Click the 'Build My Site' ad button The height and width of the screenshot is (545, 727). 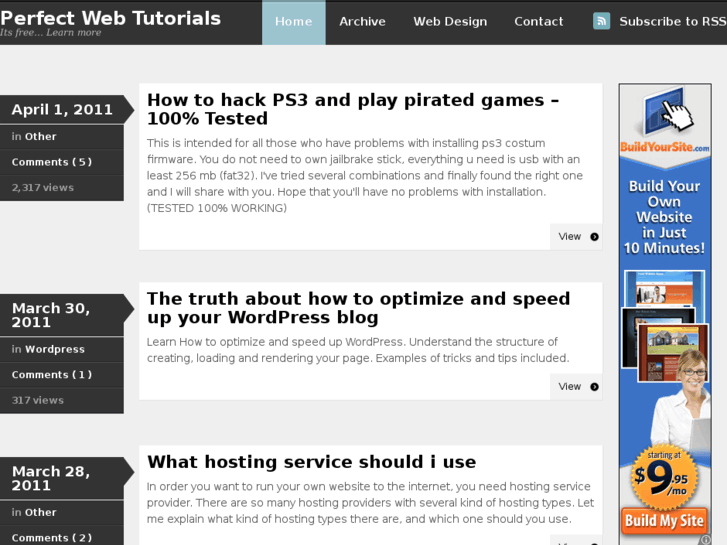click(664, 520)
